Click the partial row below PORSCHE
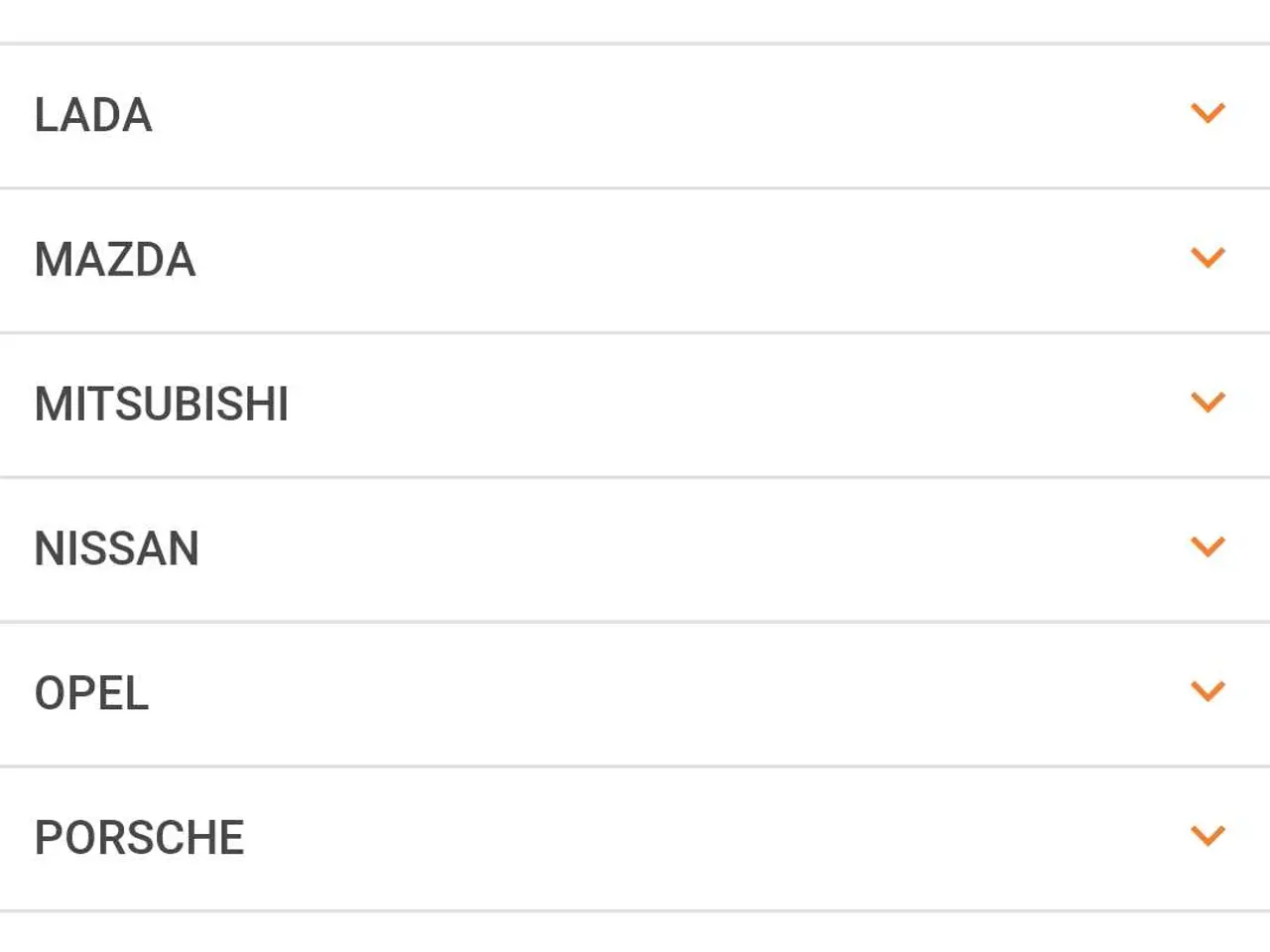Screen dimensions: 1270x952 [635, 932]
